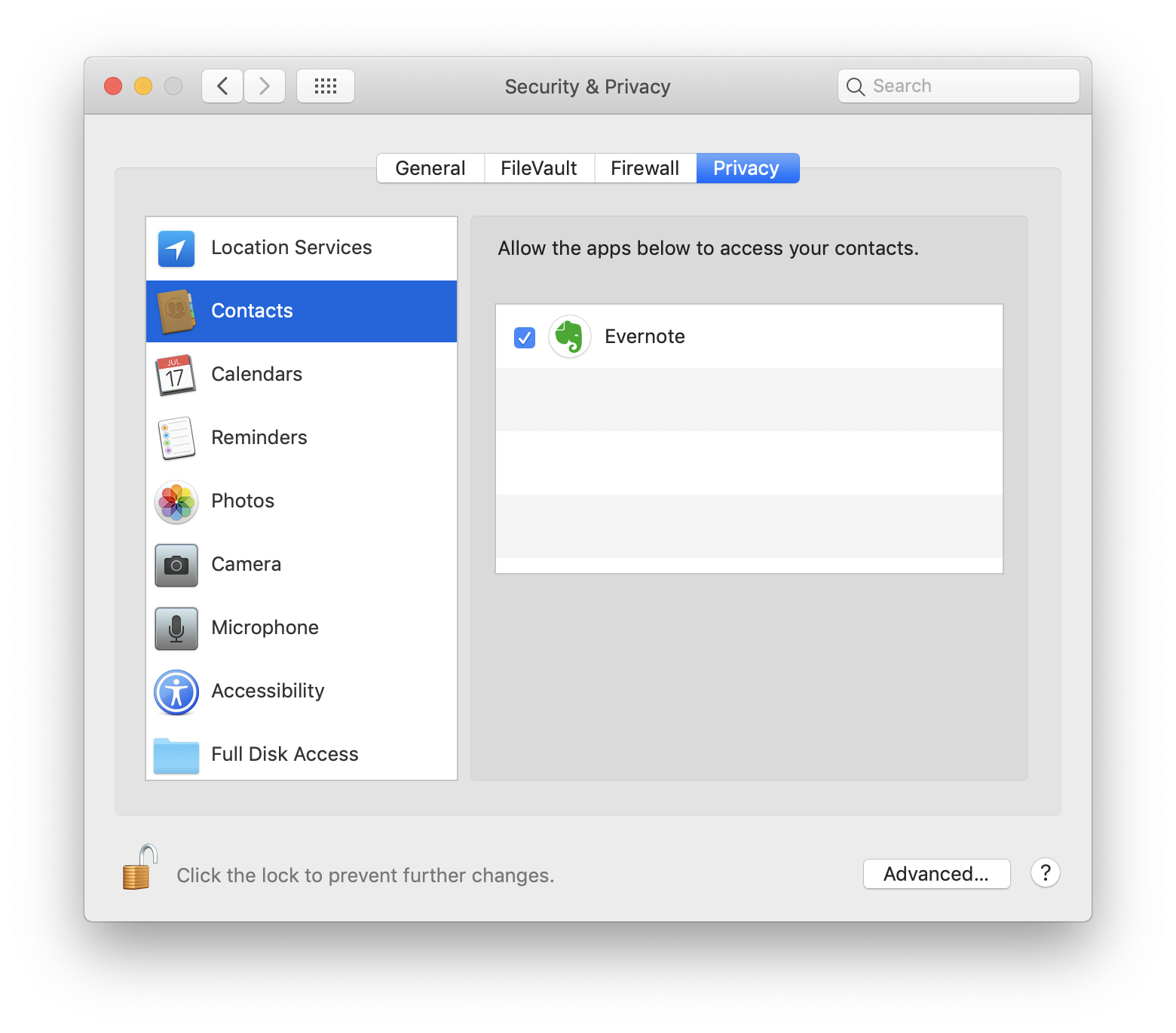Open Full Disk Access folder icon
The height and width of the screenshot is (1033, 1176).
coord(176,755)
